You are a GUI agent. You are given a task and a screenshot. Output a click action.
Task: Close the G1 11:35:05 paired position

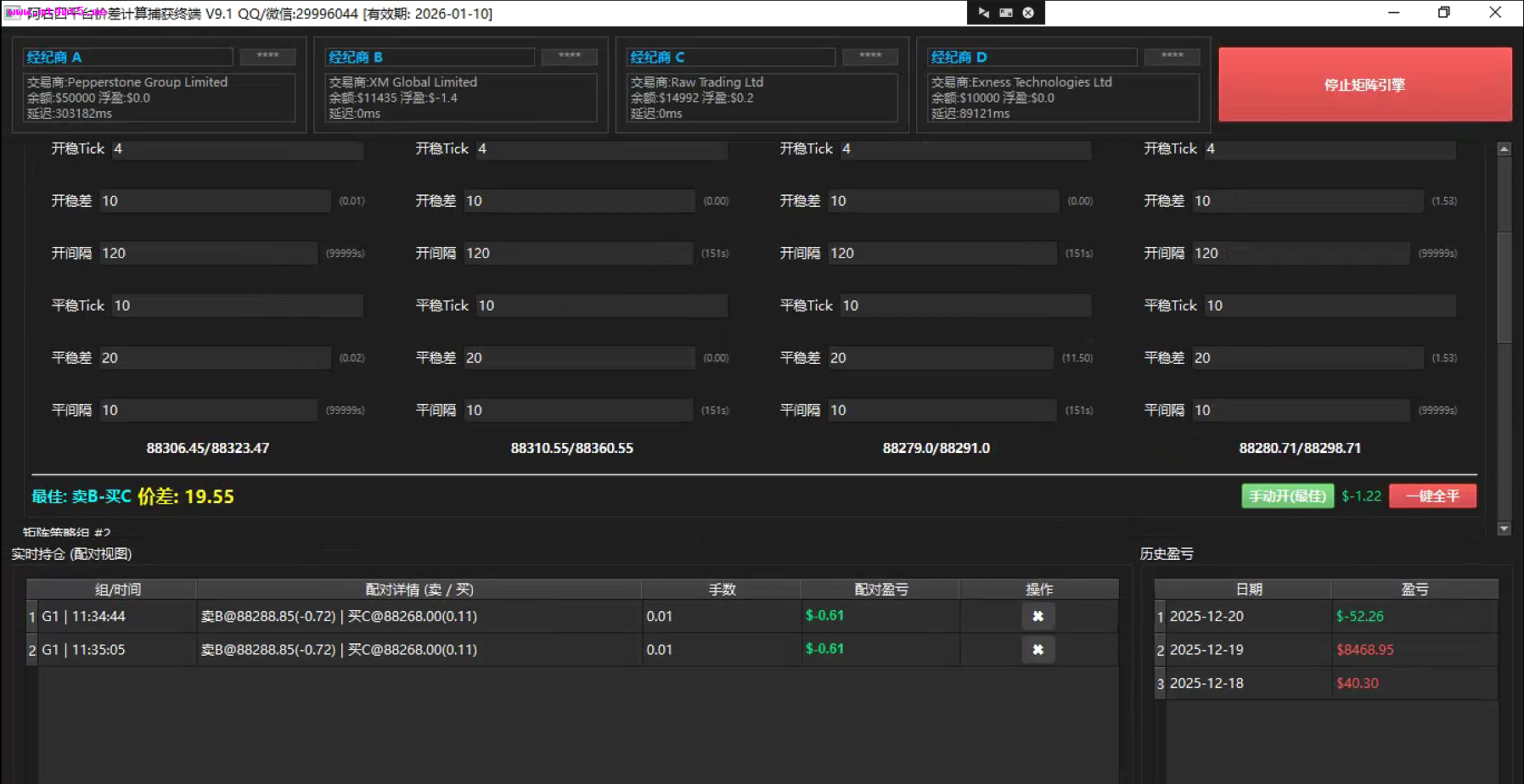[1038, 650]
